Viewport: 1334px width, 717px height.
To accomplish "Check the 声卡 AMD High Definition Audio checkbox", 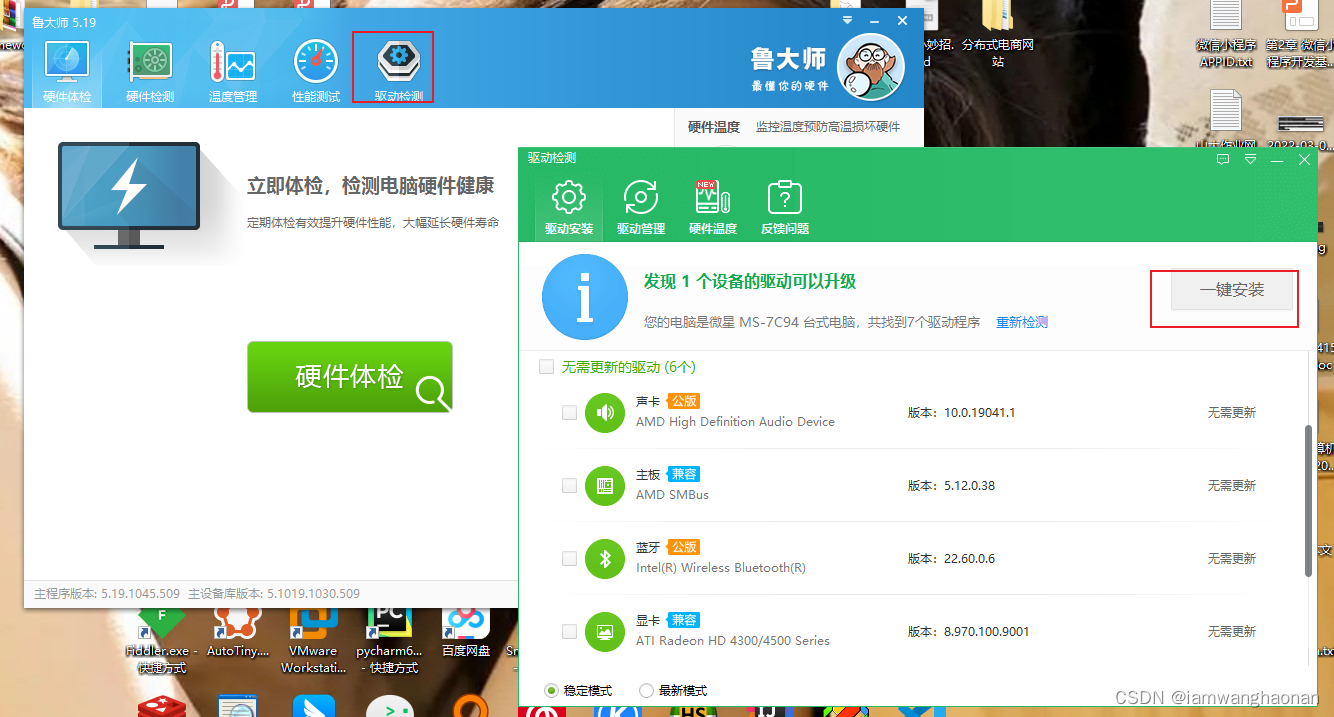I will [x=569, y=412].
